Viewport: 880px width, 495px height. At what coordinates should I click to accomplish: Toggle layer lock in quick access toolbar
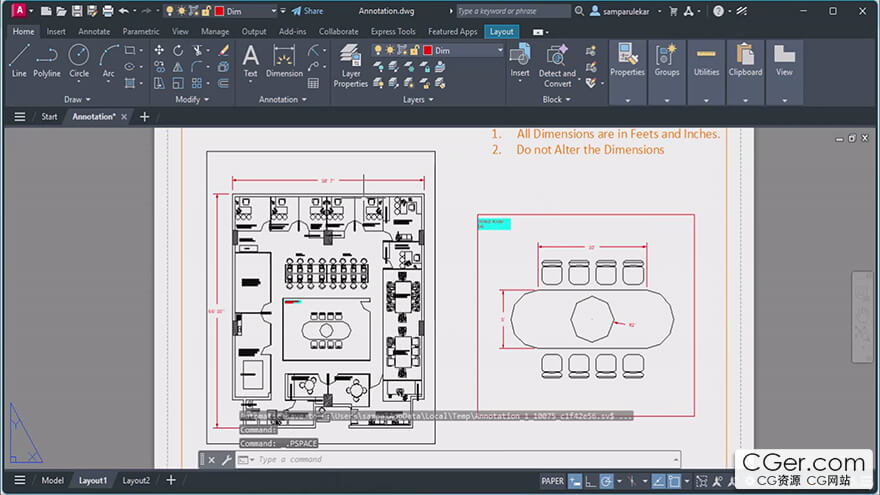[x=206, y=11]
